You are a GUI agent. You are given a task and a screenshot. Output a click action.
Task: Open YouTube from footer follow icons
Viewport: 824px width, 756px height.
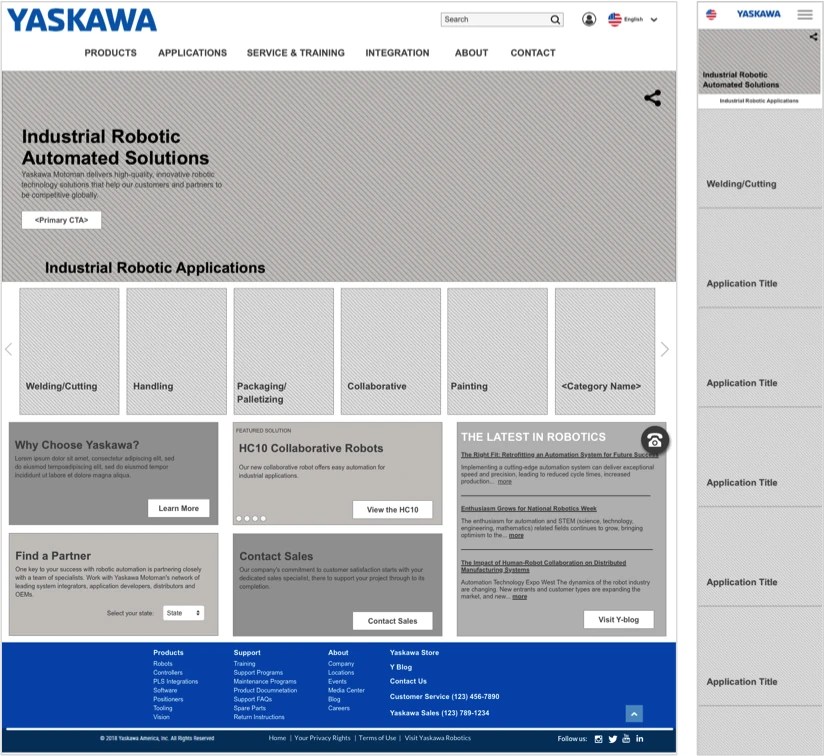pos(626,738)
